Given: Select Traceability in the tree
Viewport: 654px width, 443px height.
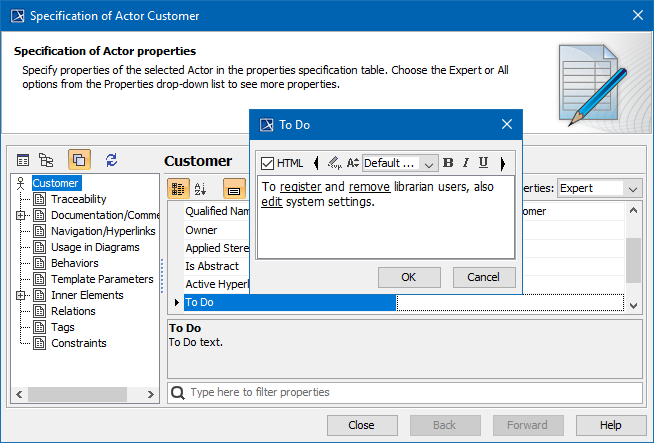Looking at the screenshot, I should tap(78, 199).
